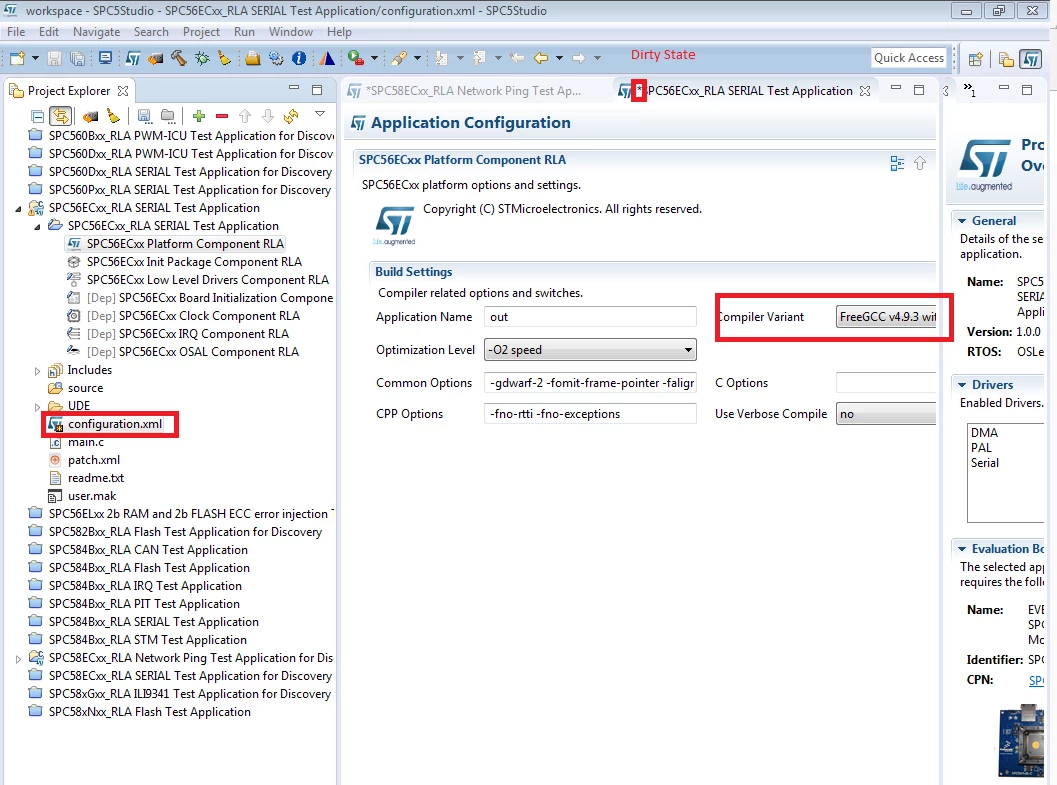Click the Application Name field
Image resolution: width=1057 pixels, height=785 pixels.
click(590, 317)
